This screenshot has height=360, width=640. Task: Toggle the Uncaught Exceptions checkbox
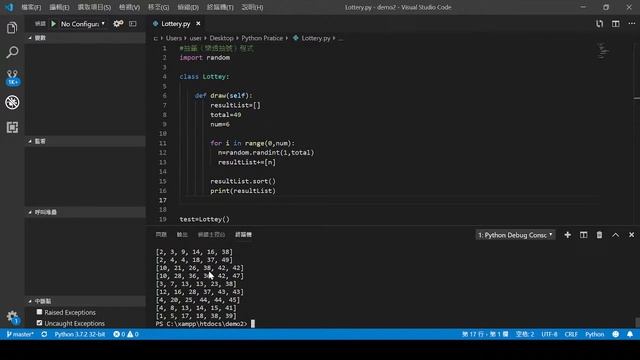[x=39, y=323]
